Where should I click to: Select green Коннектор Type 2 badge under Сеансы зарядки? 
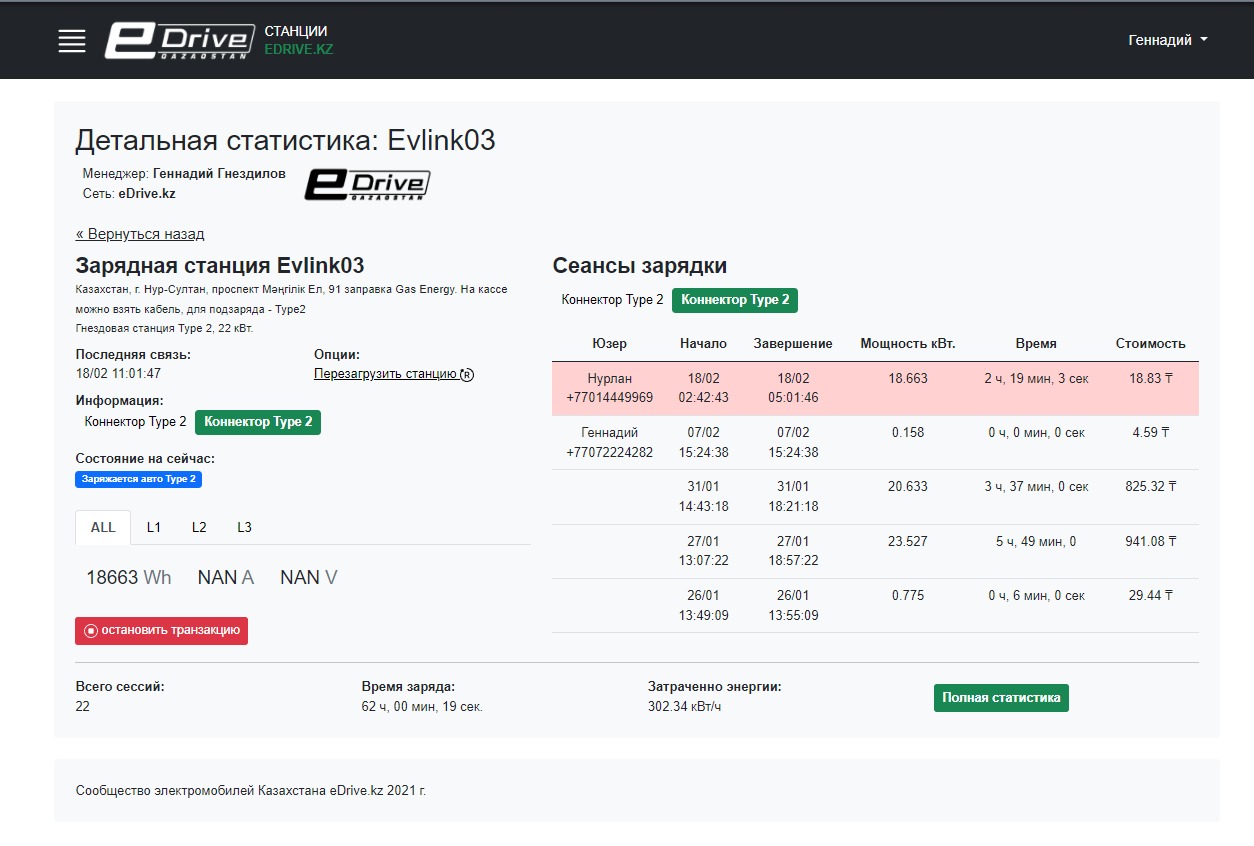click(x=735, y=300)
